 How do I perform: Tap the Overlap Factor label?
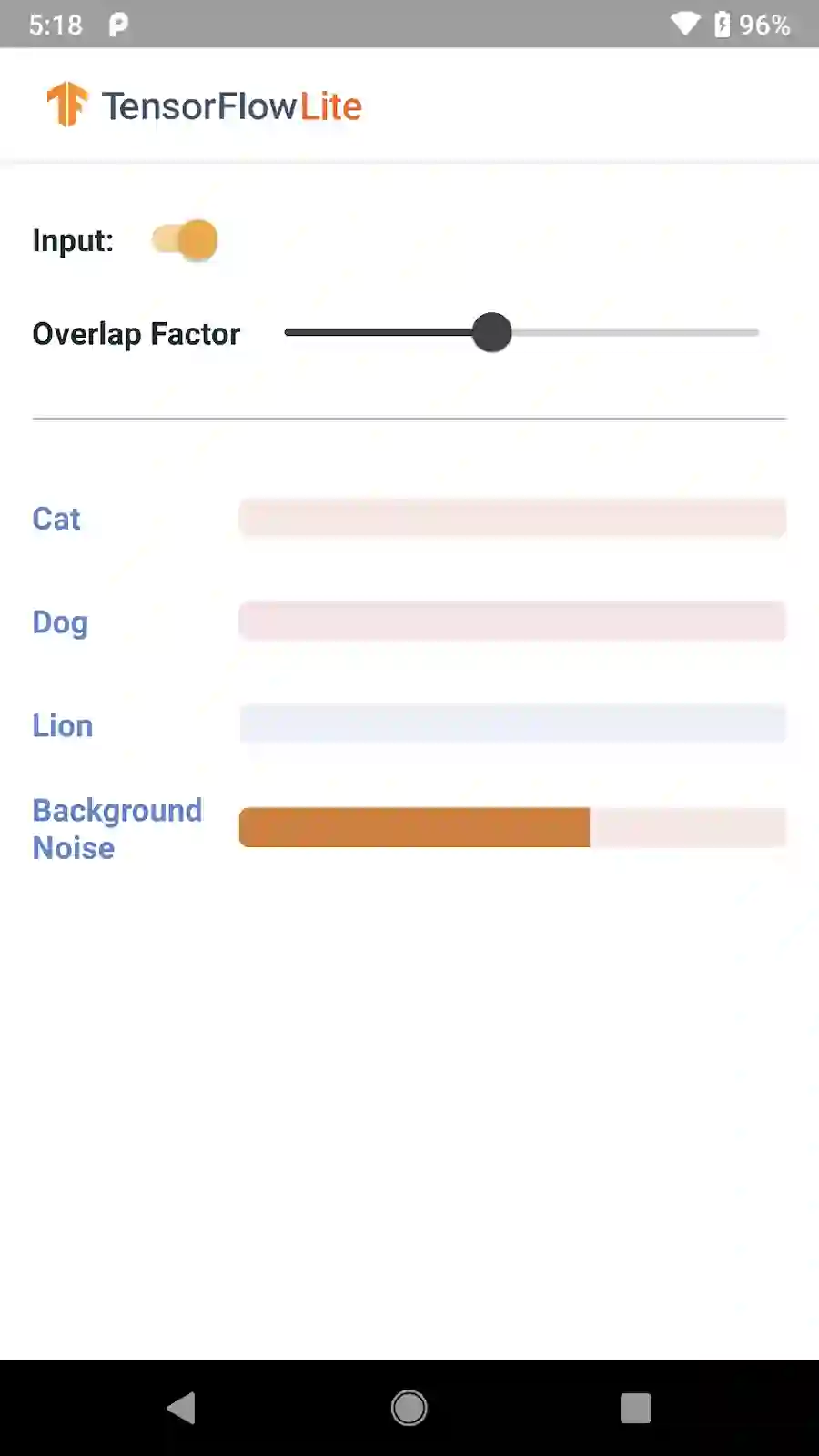136,334
